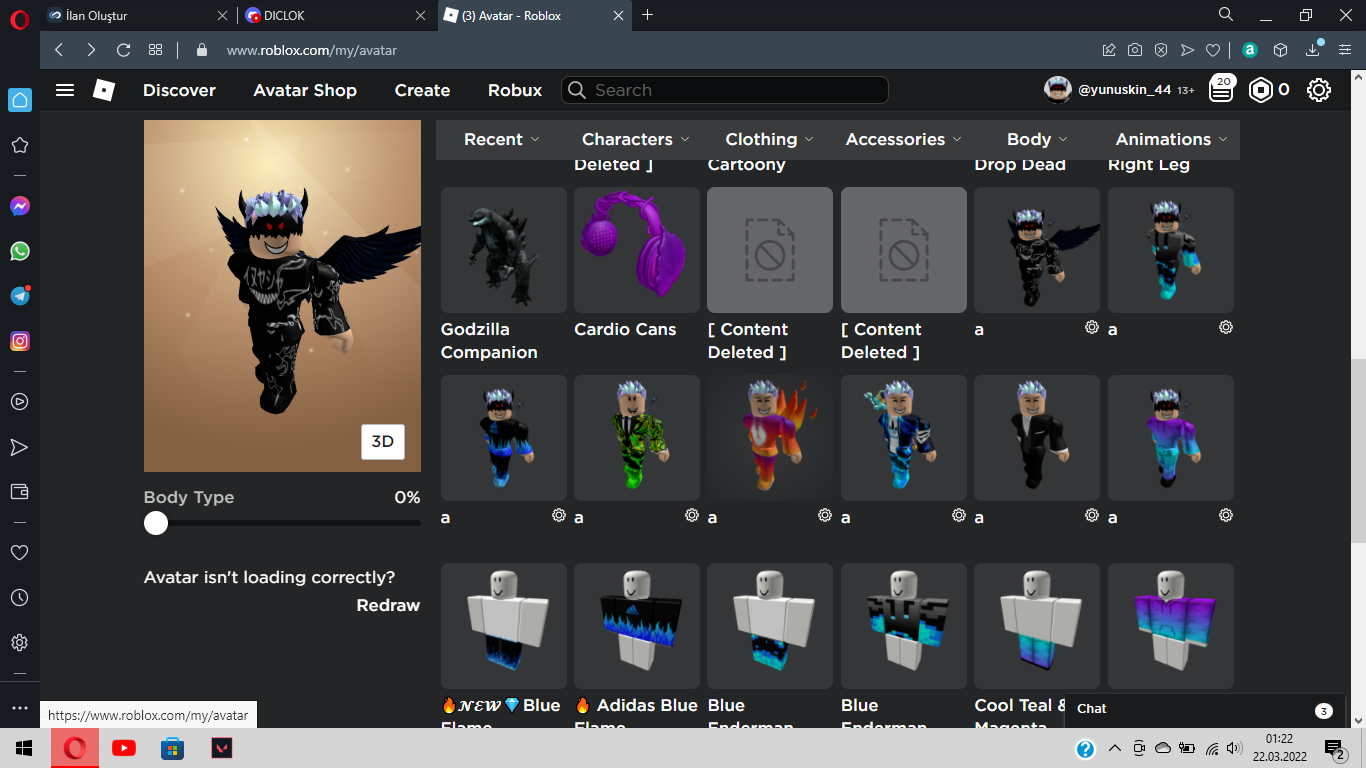Switch to the İlan Oluştur tab
Image resolution: width=1366 pixels, height=768 pixels.
[x=137, y=15]
